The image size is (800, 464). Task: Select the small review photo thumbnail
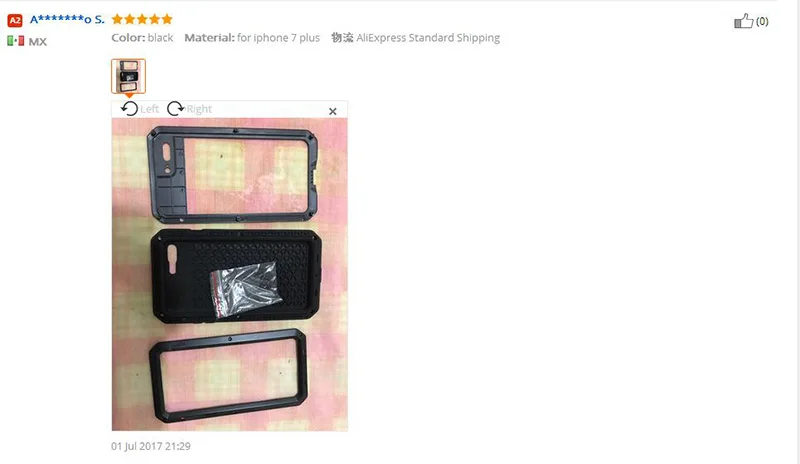[x=129, y=76]
